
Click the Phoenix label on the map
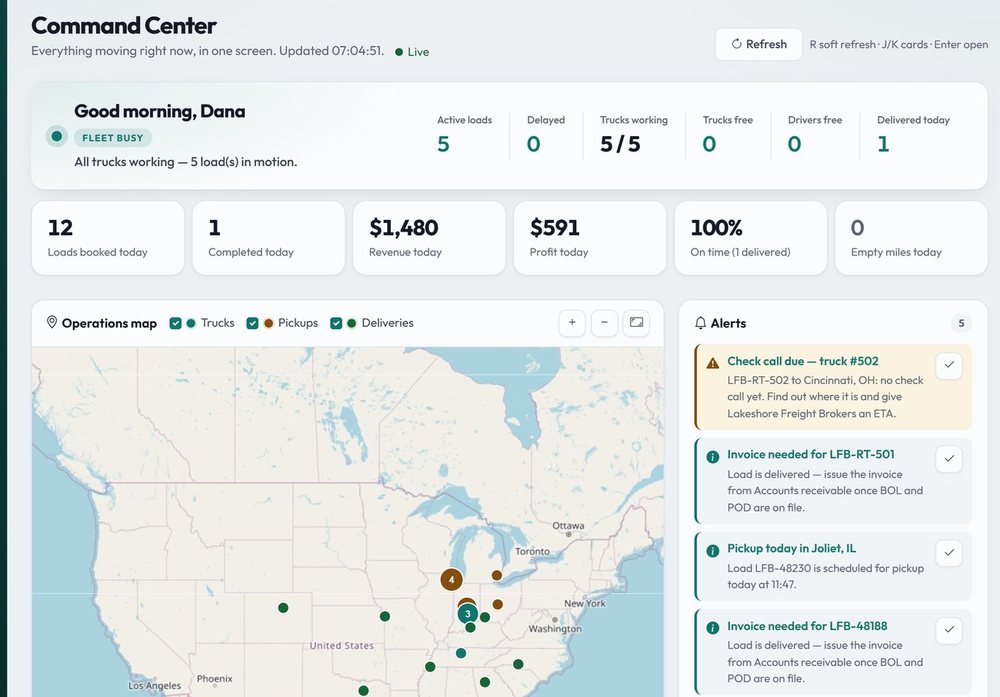click(214, 679)
